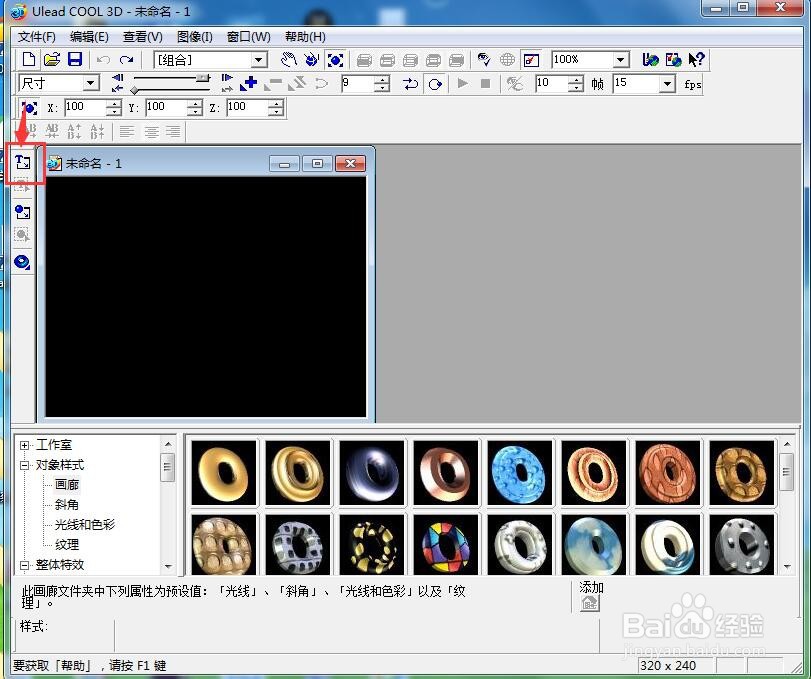The image size is (811, 679).
Task: Select the copper metallic ring thumbnail
Action: [445, 472]
